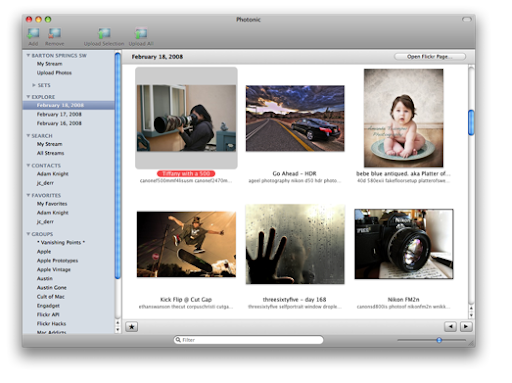Select the Austin group
The height and width of the screenshot is (383, 512).
[x=45, y=279]
